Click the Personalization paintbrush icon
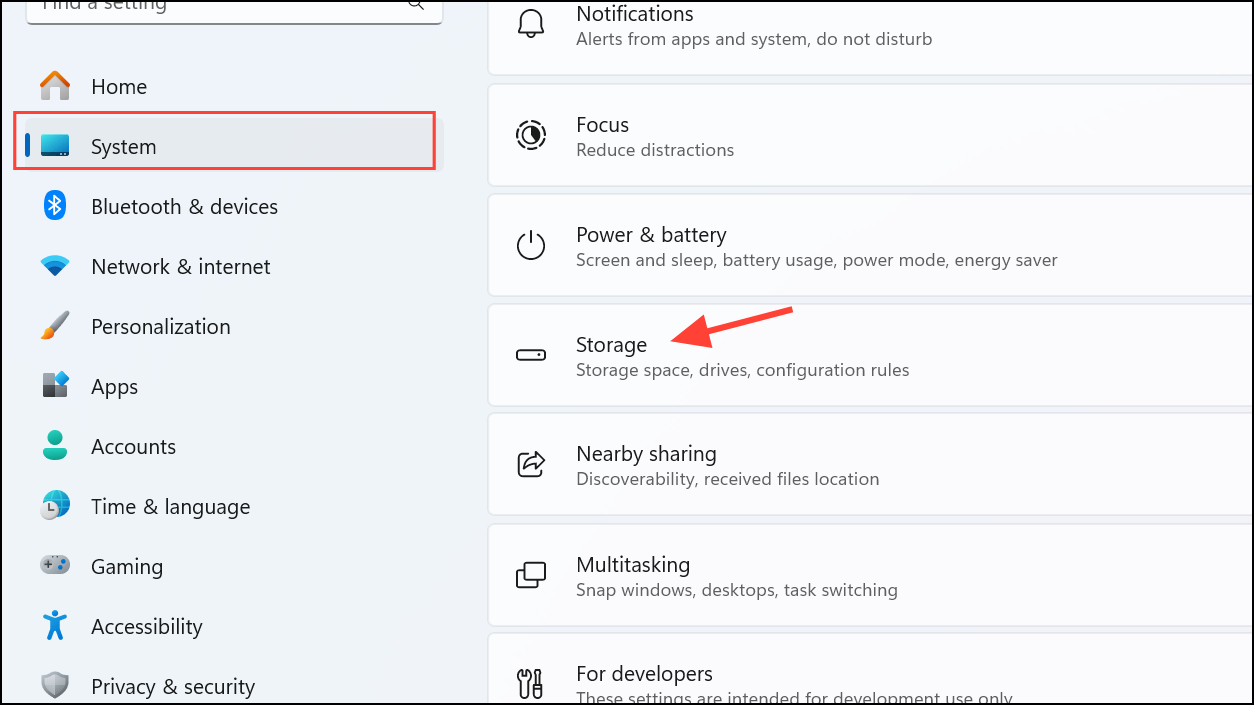The image size is (1254, 705). coord(54,326)
